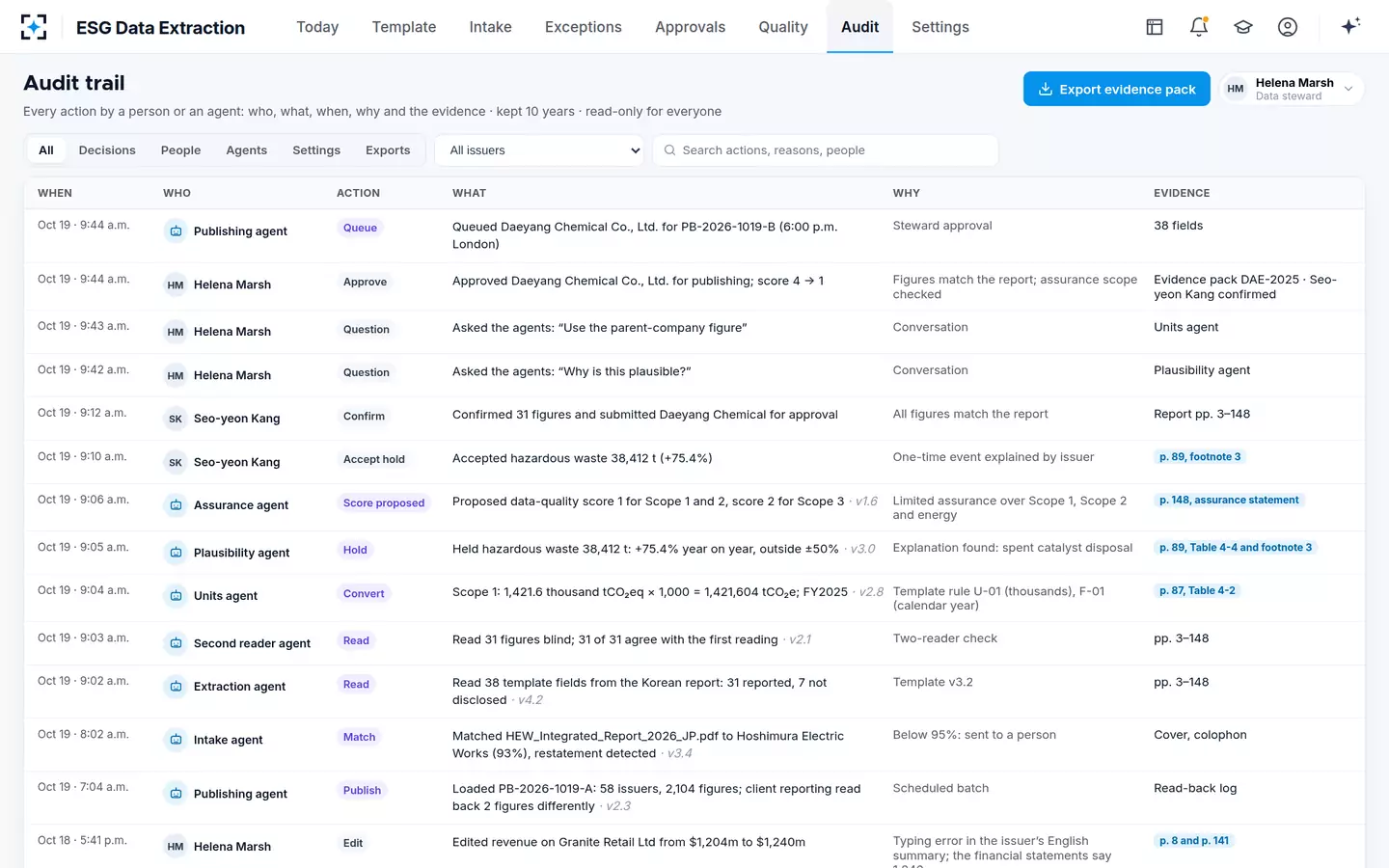
Task: Open the sparkle assistant icon
Action: tap(1350, 26)
